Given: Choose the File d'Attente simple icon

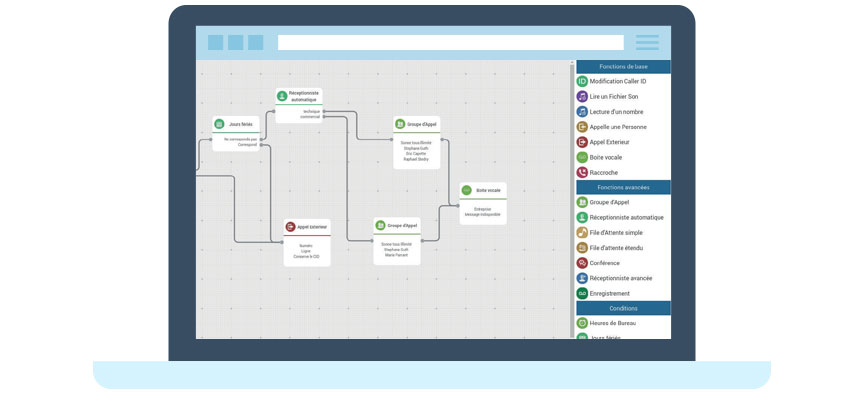Looking at the screenshot, I should pyautogui.click(x=582, y=233).
